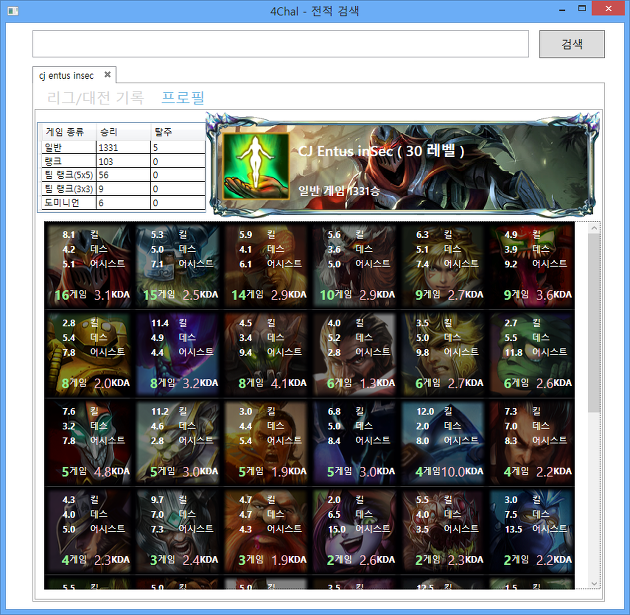
Task: Select champion card with 16게임 3.1KDA
Action: (89, 266)
